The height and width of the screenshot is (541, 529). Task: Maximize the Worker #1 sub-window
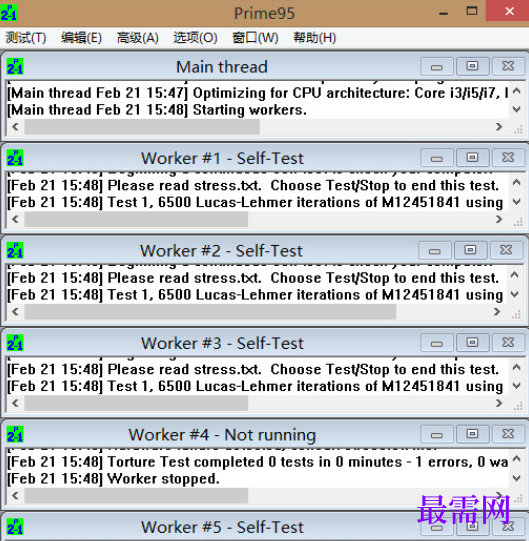click(x=472, y=158)
